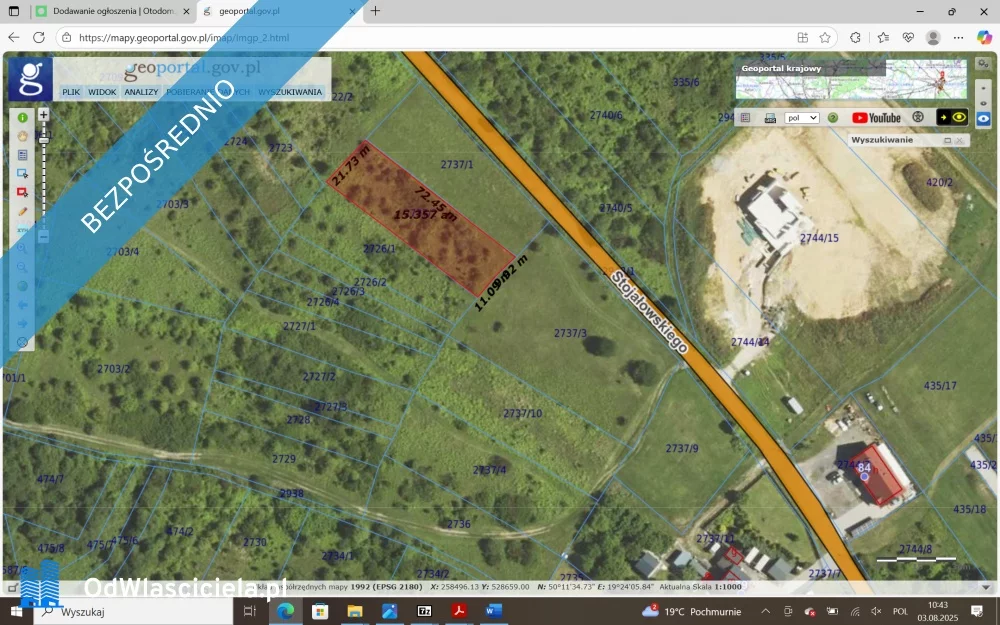Close the Wyszukiwanie panel
The image size is (1000, 625).
point(959,140)
